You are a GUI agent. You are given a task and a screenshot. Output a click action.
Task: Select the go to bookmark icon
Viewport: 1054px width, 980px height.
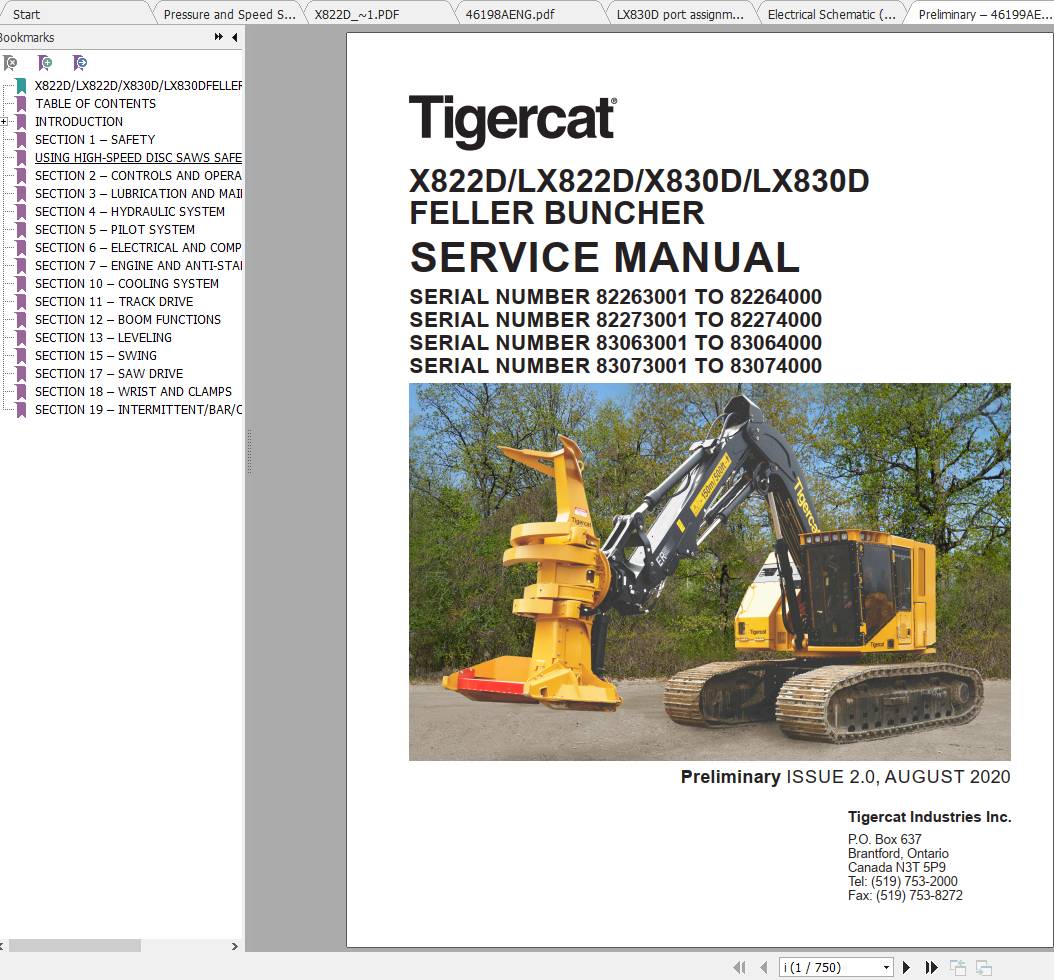80,64
